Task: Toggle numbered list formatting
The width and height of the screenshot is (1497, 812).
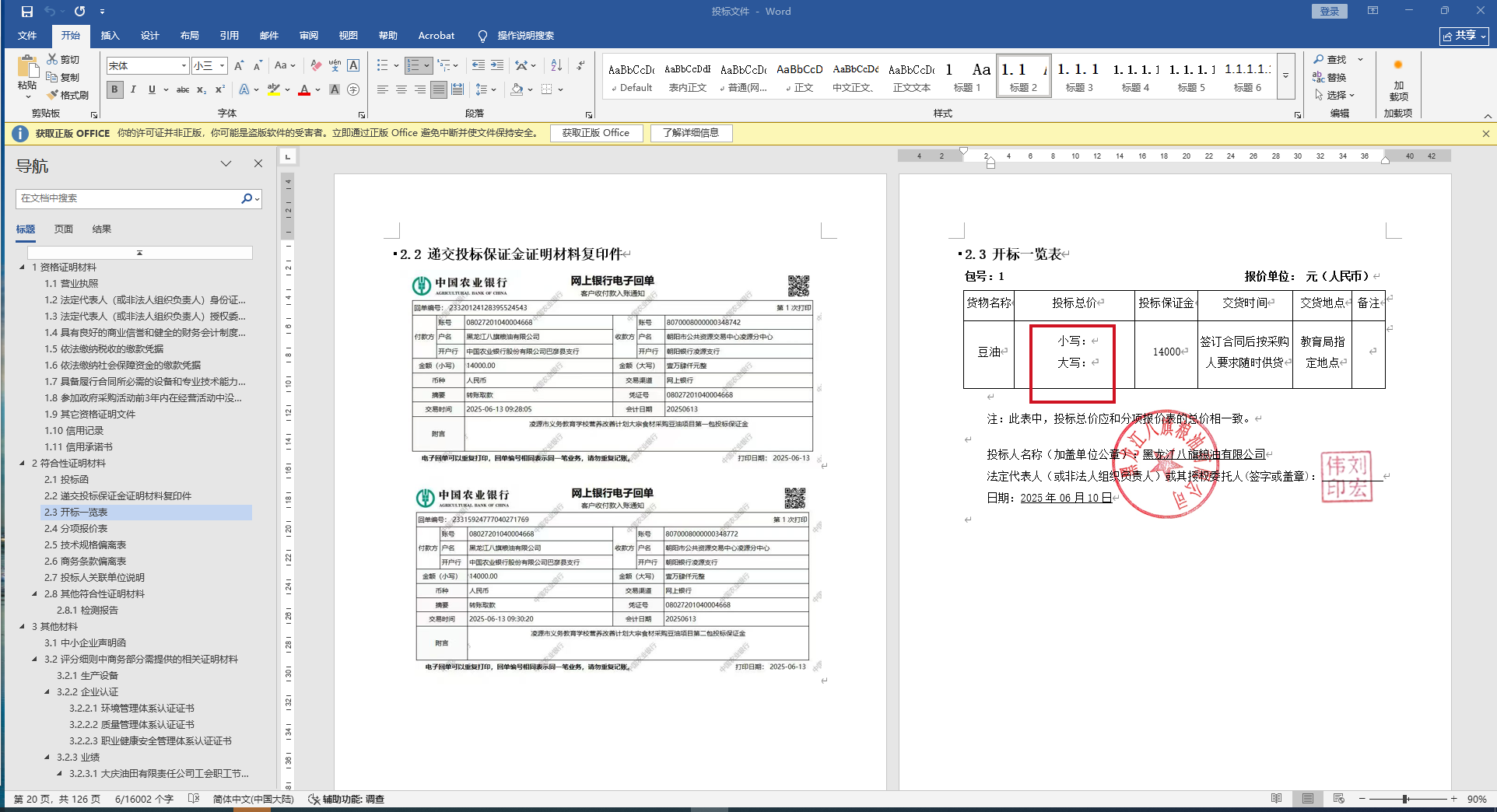Action: click(413, 65)
